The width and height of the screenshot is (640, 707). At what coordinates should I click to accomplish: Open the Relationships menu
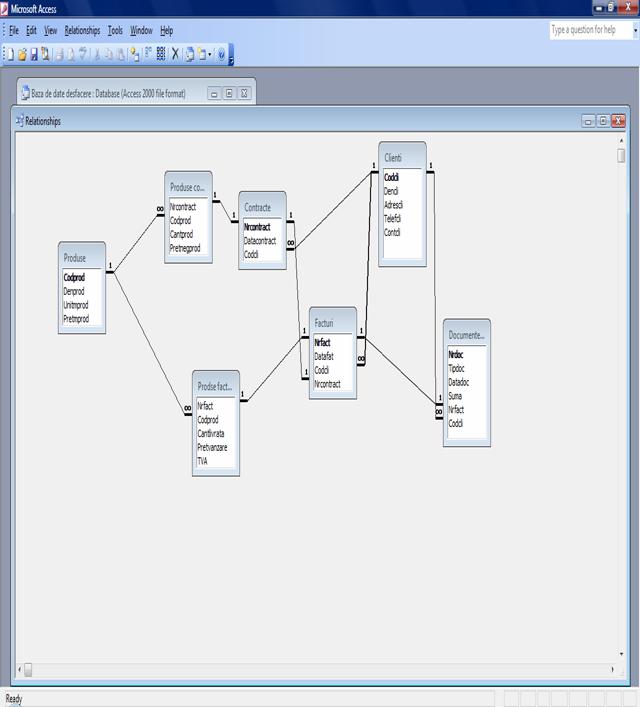(82, 31)
